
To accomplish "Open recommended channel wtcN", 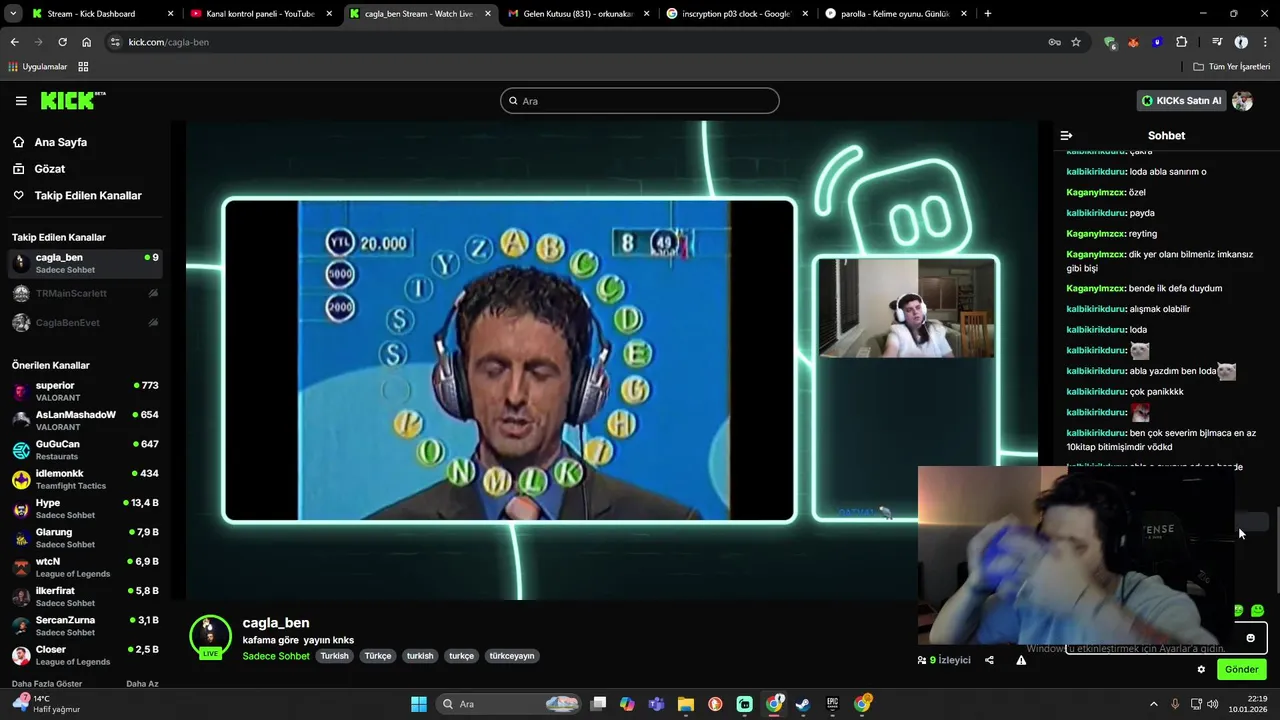I will point(85,567).
